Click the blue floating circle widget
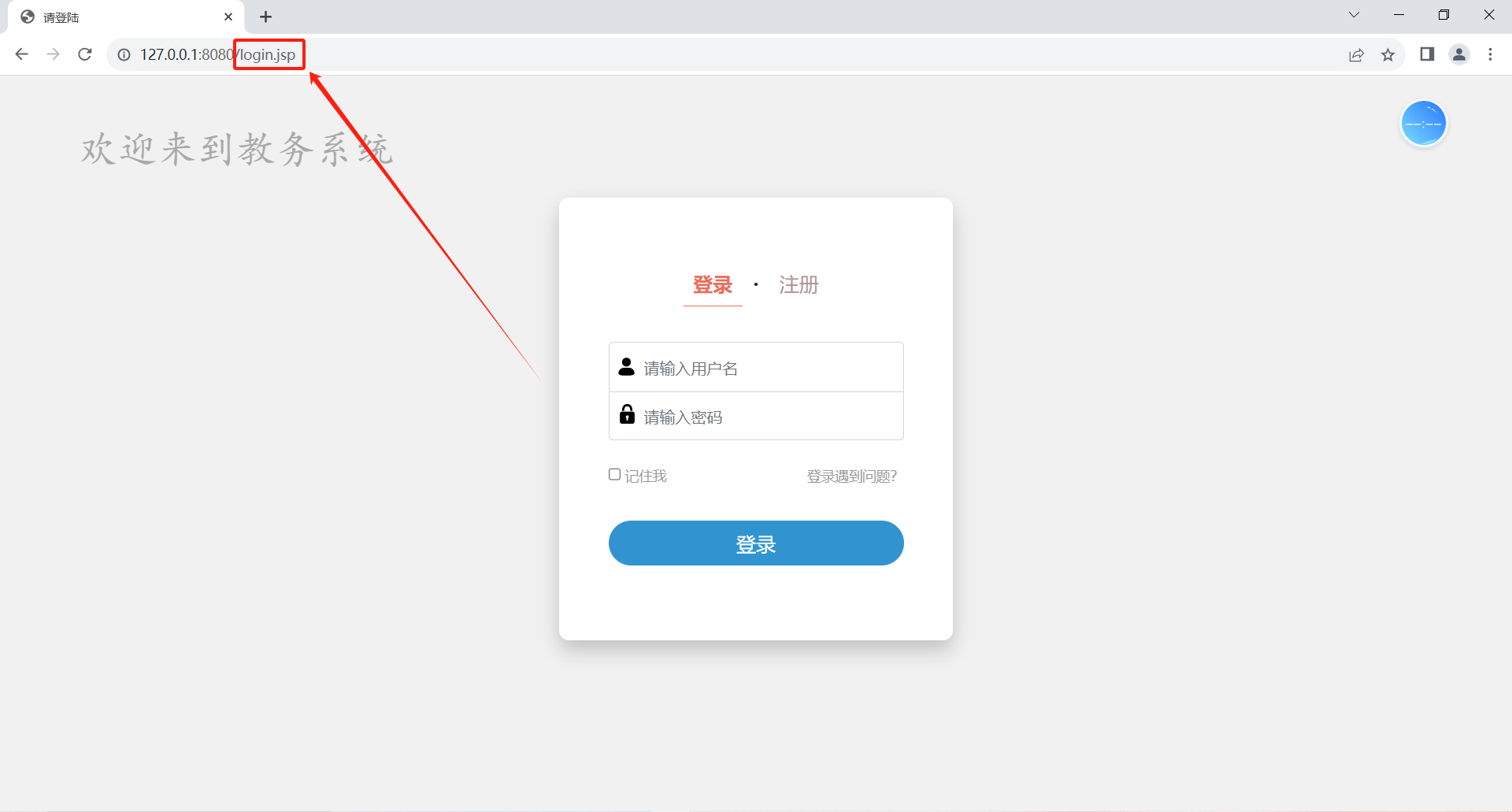This screenshot has width=1512, height=812. [1423, 124]
